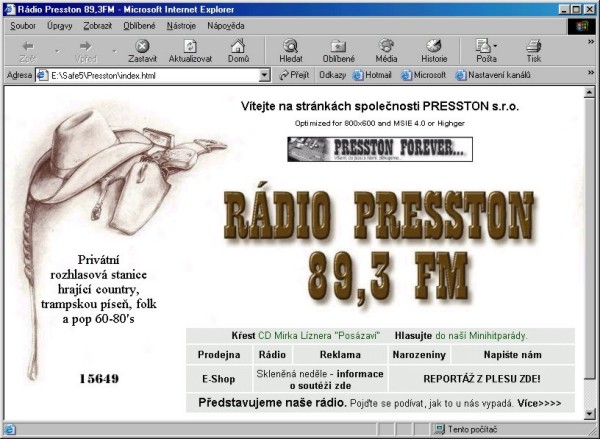Click the visitor counter 15649

tap(99, 379)
